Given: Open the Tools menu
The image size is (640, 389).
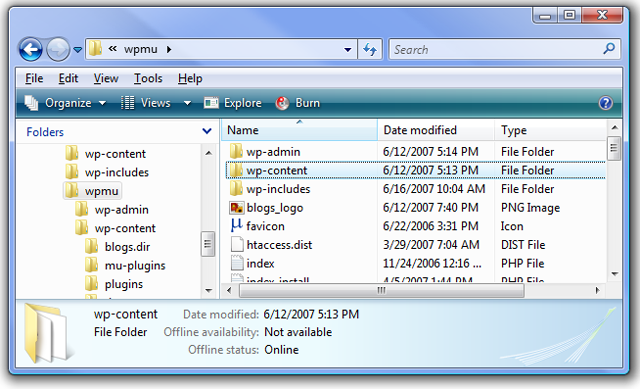Looking at the screenshot, I should point(148,78).
